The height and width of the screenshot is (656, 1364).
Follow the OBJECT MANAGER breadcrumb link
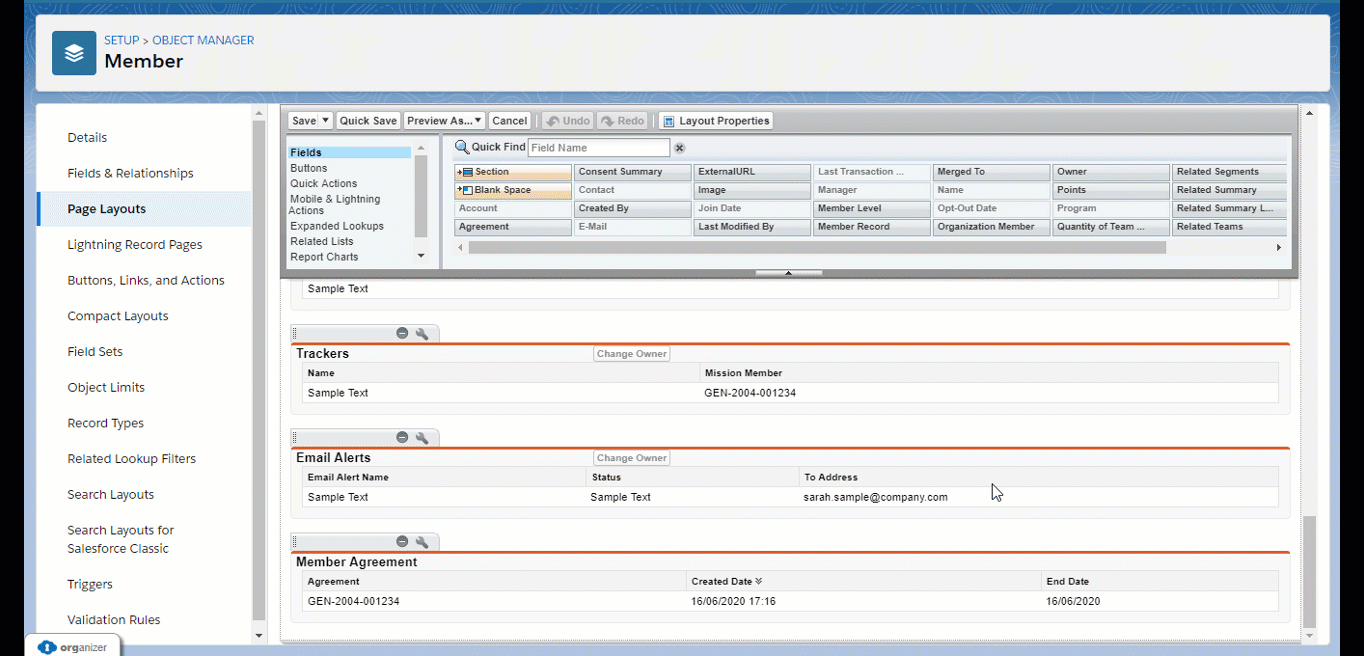(203, 41)
